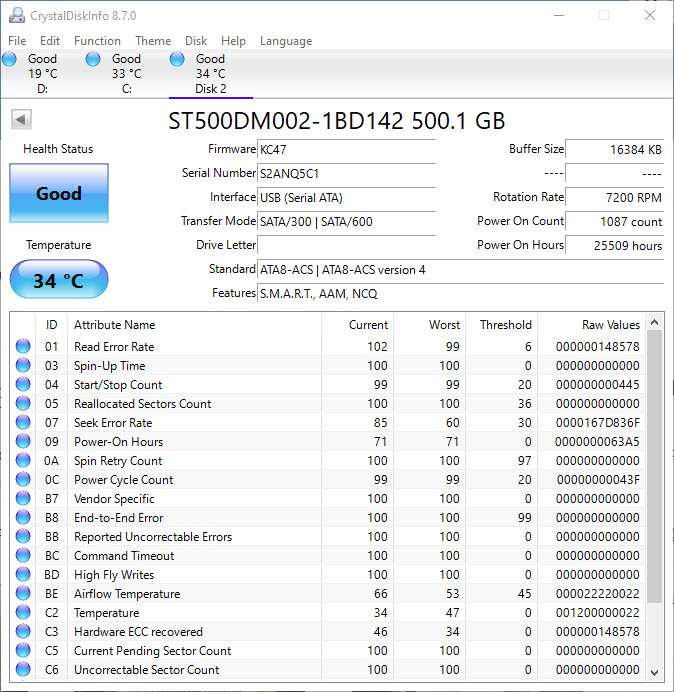The image size is (674, 692).
Task: Open the Function menu
Action: 97,41
